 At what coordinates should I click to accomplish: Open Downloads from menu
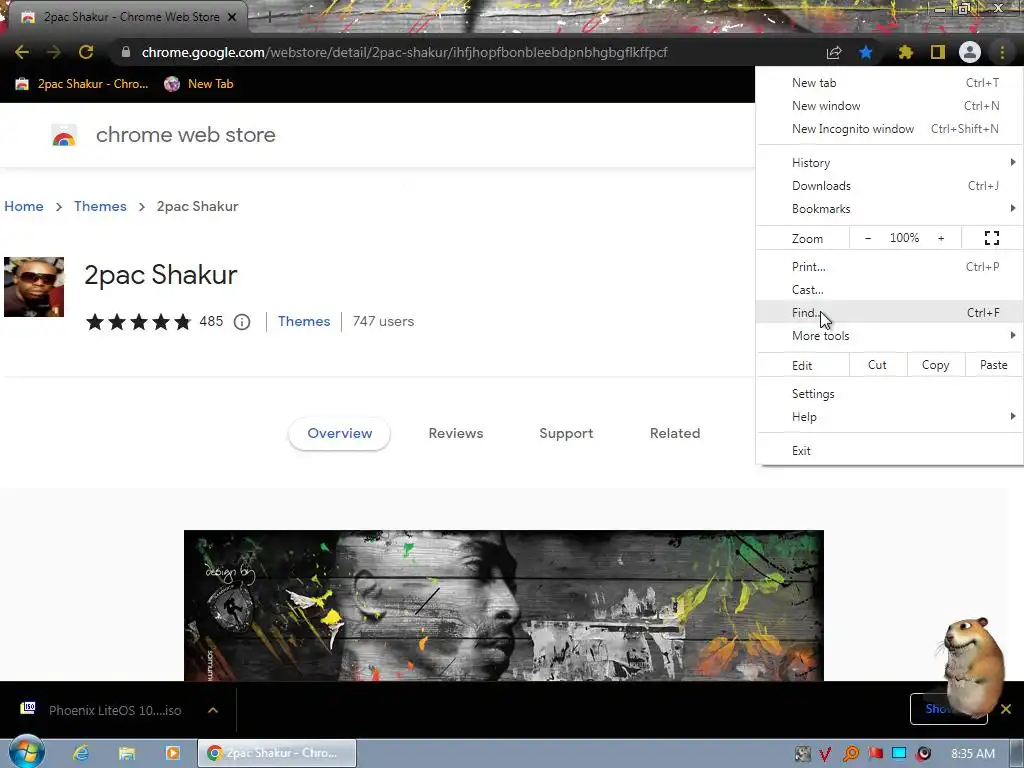889,186
